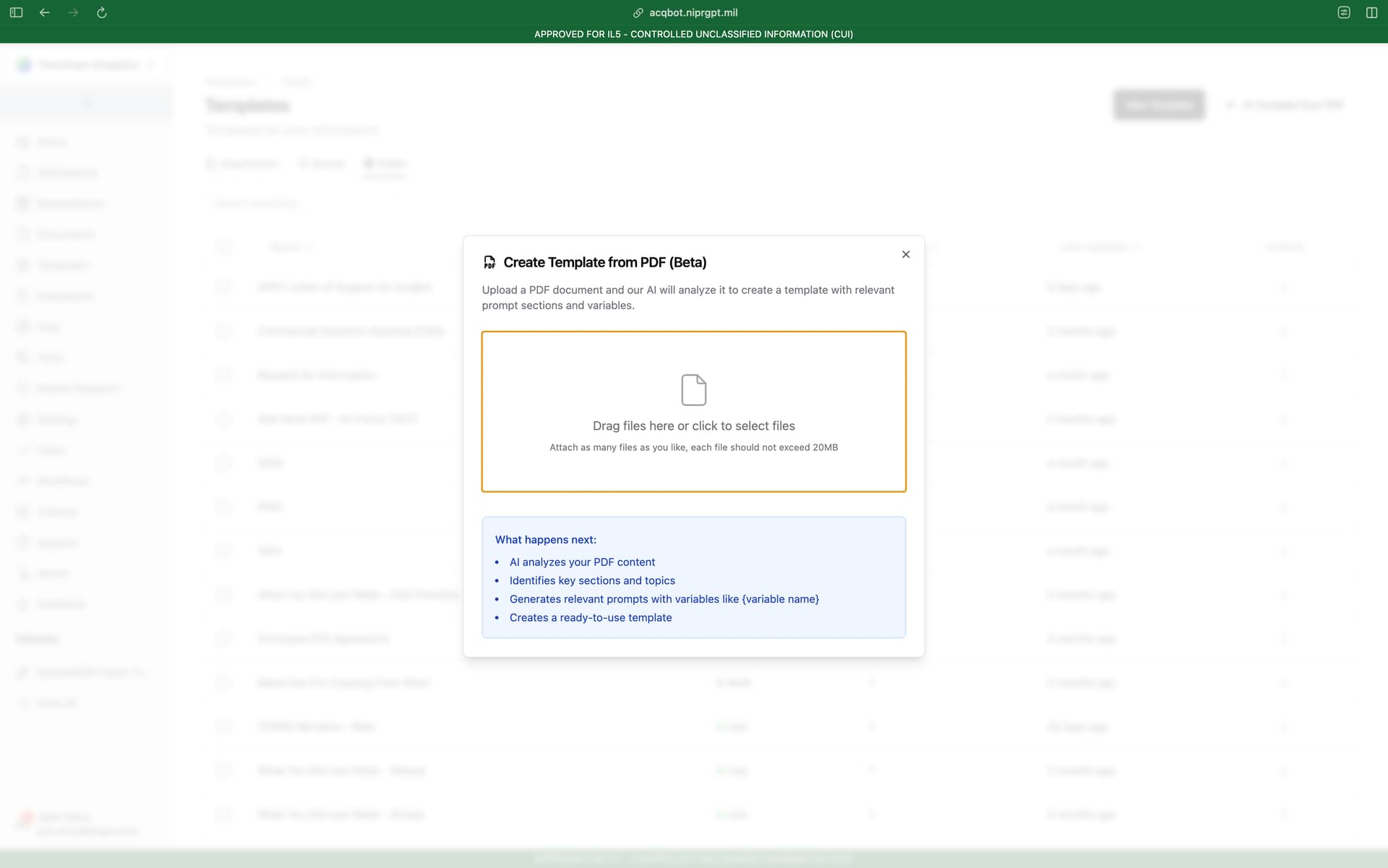Open the reader icon at top right
The width and height of the screenshot is (1388, 868).
1344,12
